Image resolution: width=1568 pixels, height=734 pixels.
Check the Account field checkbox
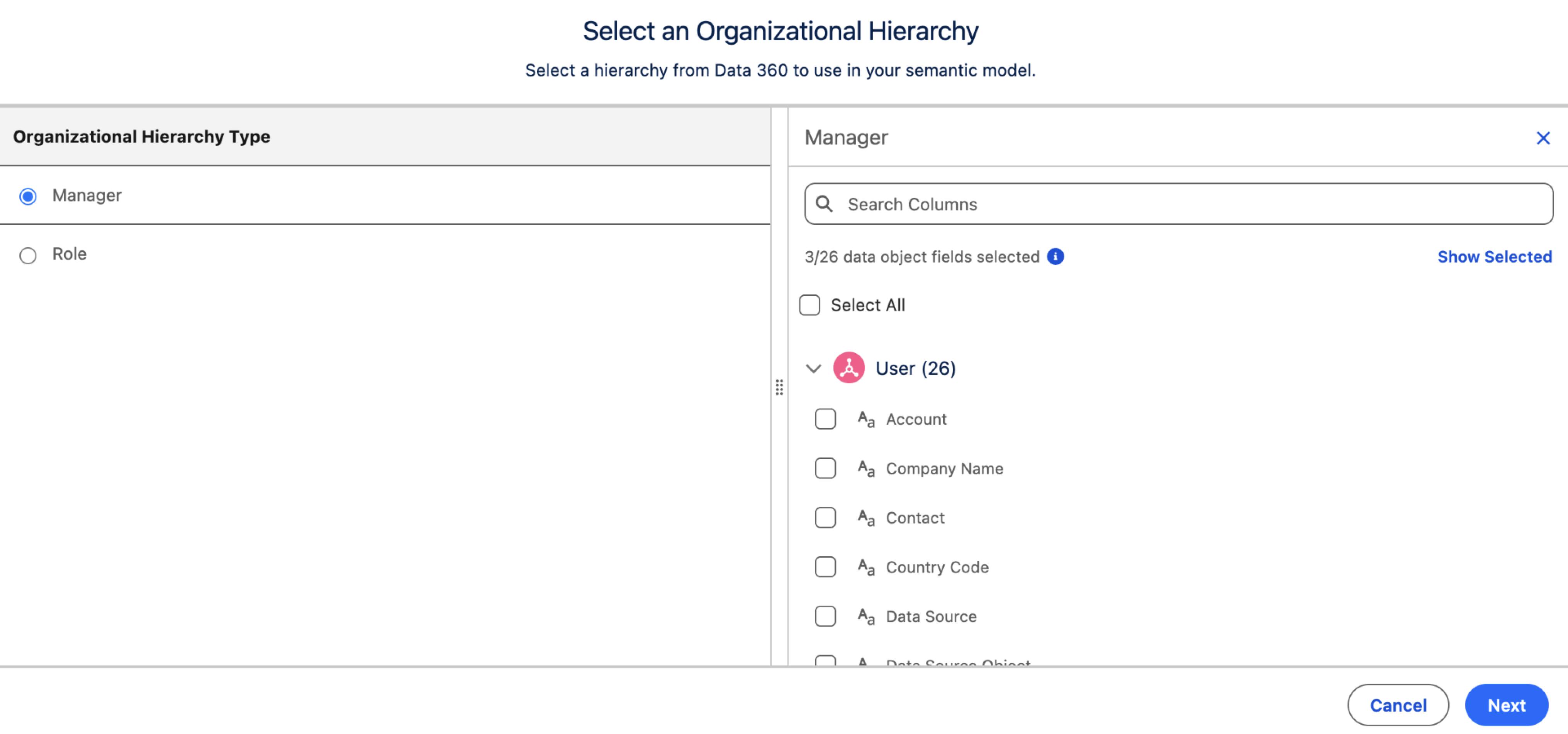825,419
